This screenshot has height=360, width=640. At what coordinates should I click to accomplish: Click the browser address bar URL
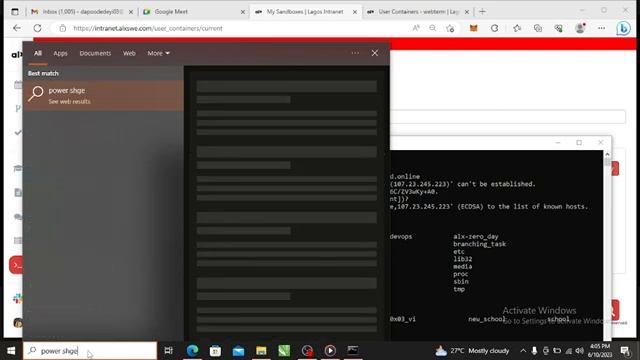point(148,29)
